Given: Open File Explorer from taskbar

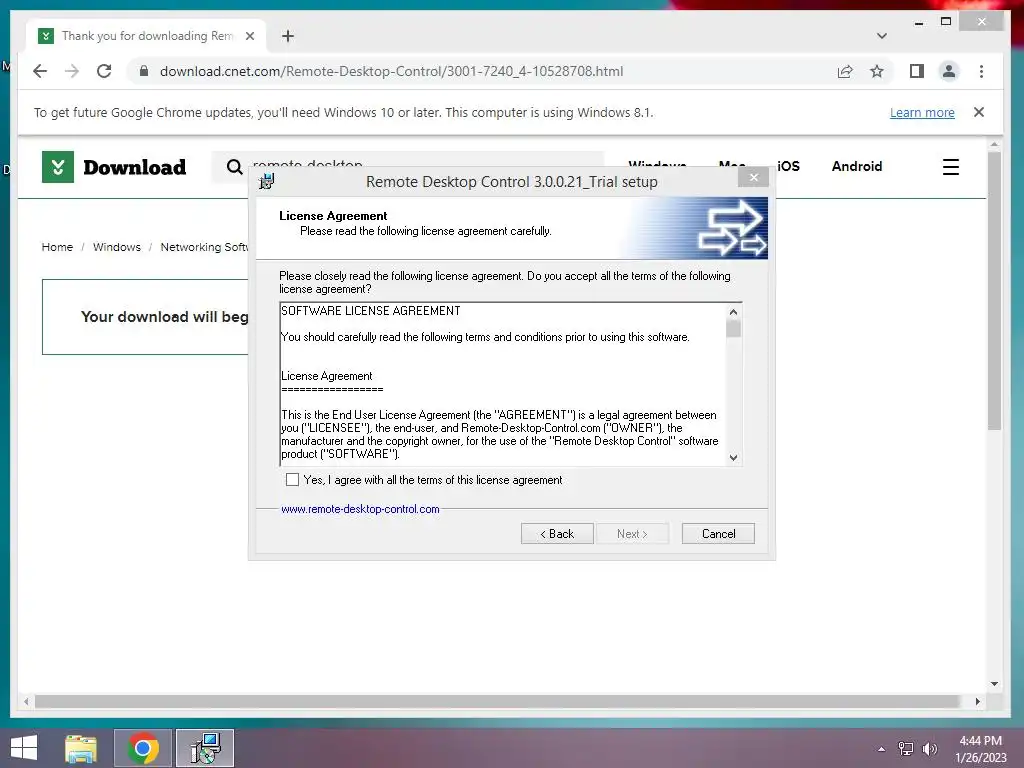Looking at the screenshot, I should coord(81,748).
